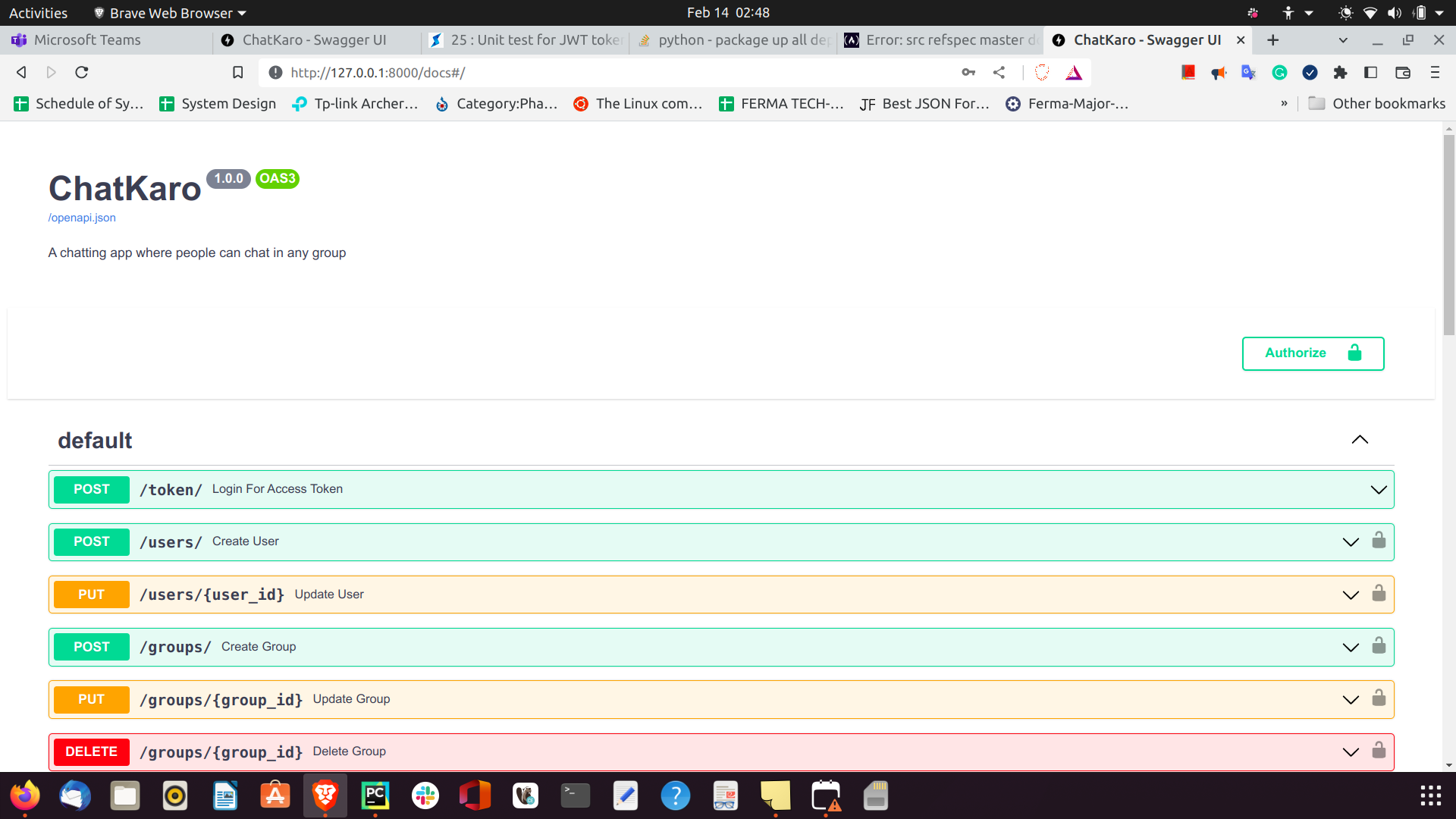Open PyCharm from the dock
This screenshot has width=1456, height=819.
tap(375, 795)
